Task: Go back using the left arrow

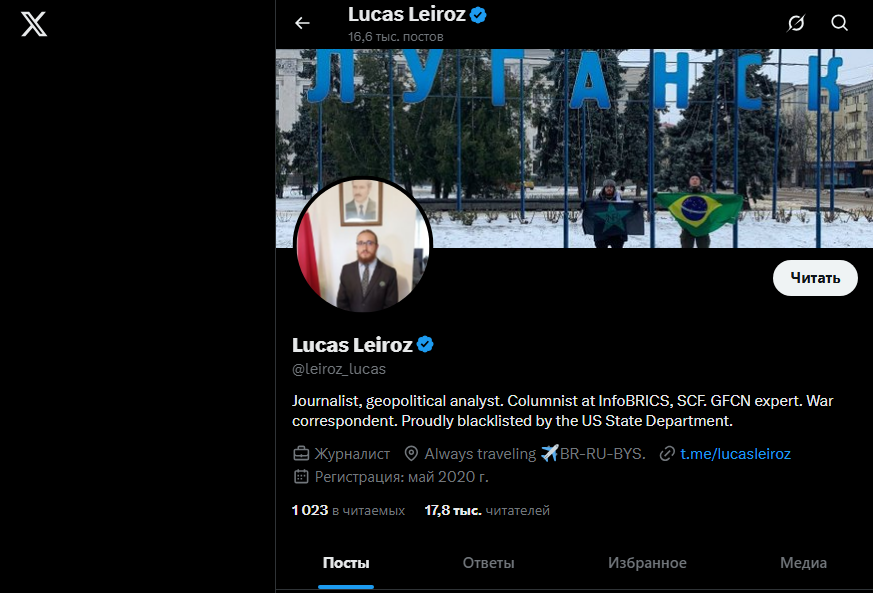Action: pyautogui.click(x=302, y=23)
